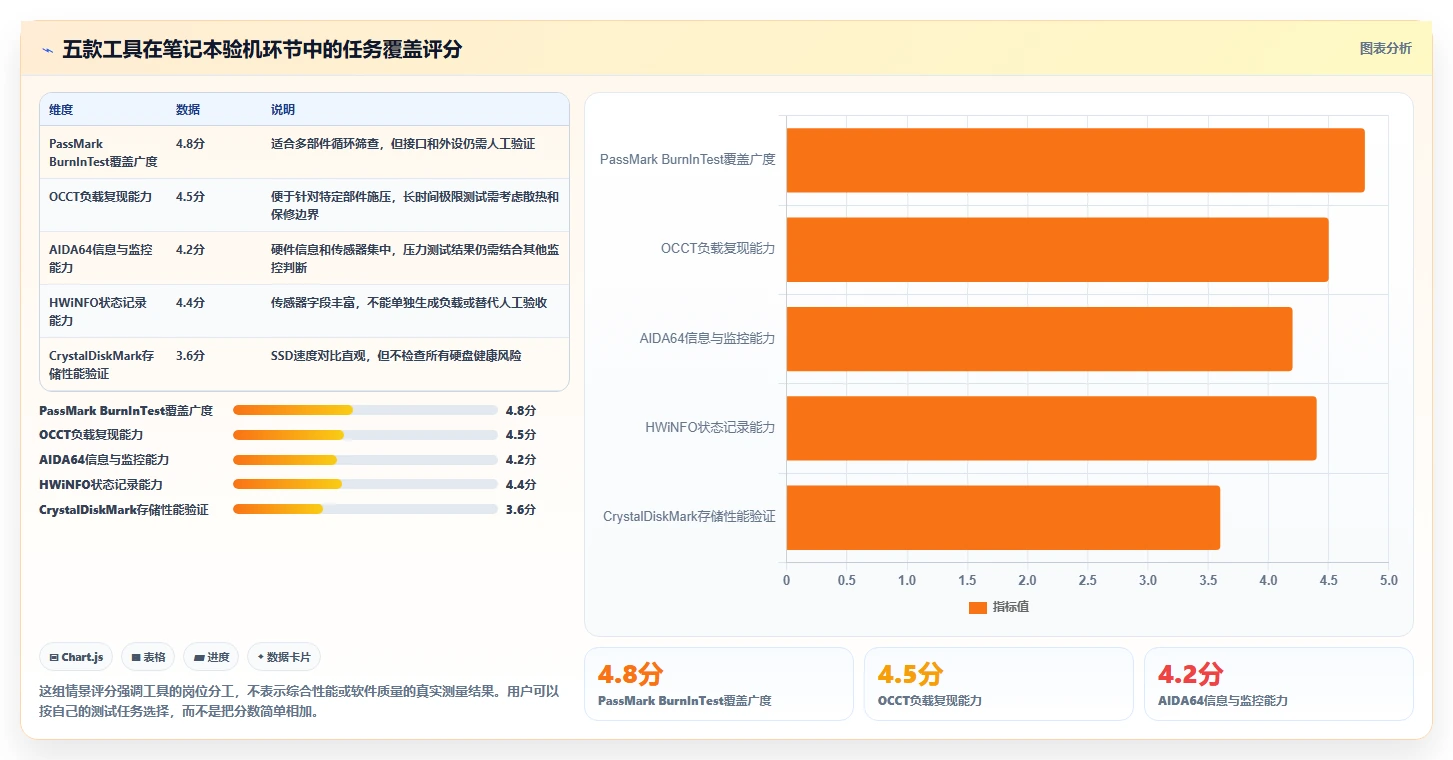Select the 数据卡片 tag chip
The width and height of the screenshot is (1453, 760).
[284, 657]
